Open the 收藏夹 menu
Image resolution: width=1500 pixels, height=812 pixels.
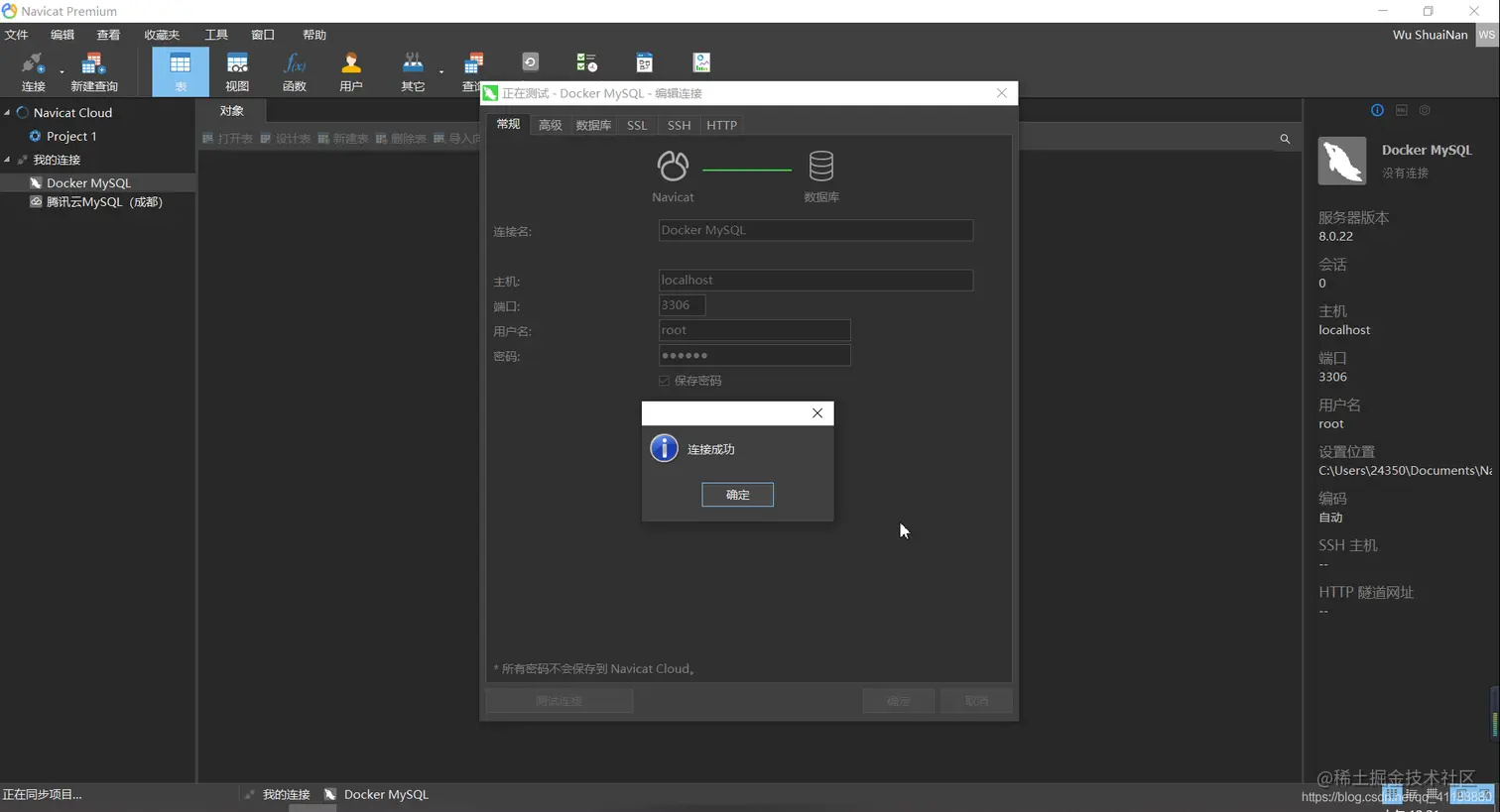(162, 35)
